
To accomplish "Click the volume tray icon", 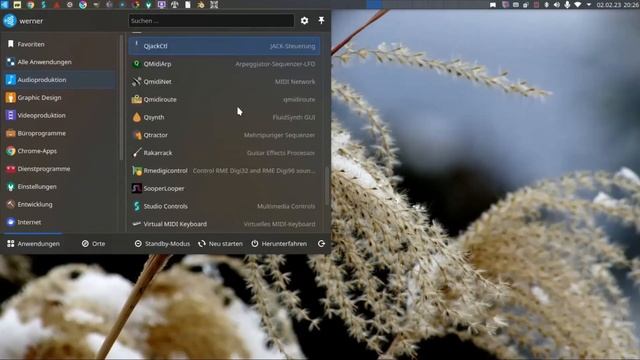I will (557, 4).
